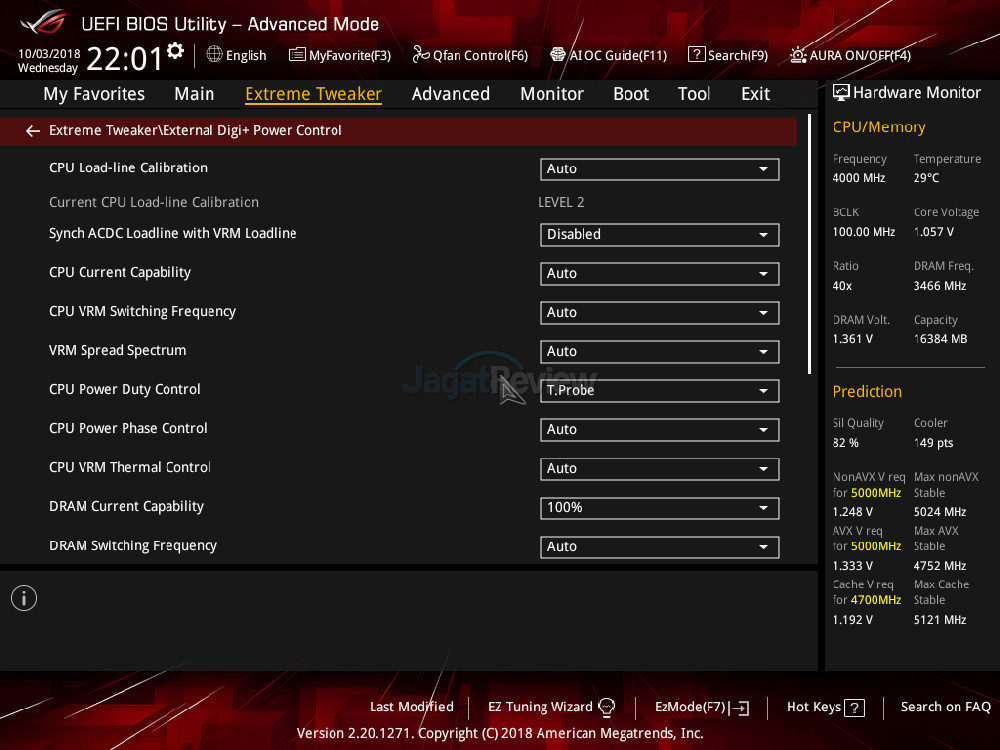The height and width of the screenshot is (750, 1000).
Task: Open EZ Tuning Wizard lightbulb
Action: pos(606,707)
